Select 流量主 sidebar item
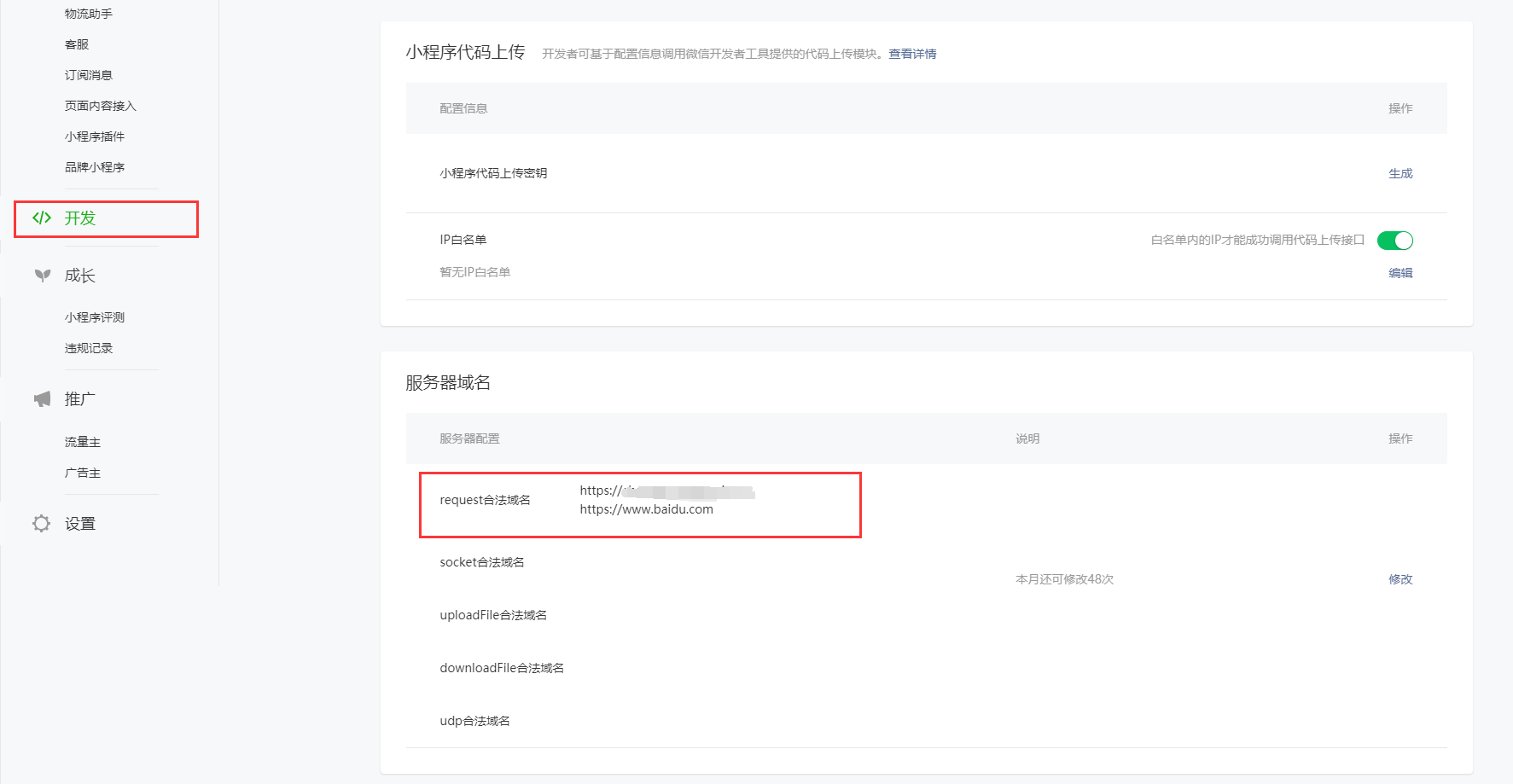 click(83, 442)
